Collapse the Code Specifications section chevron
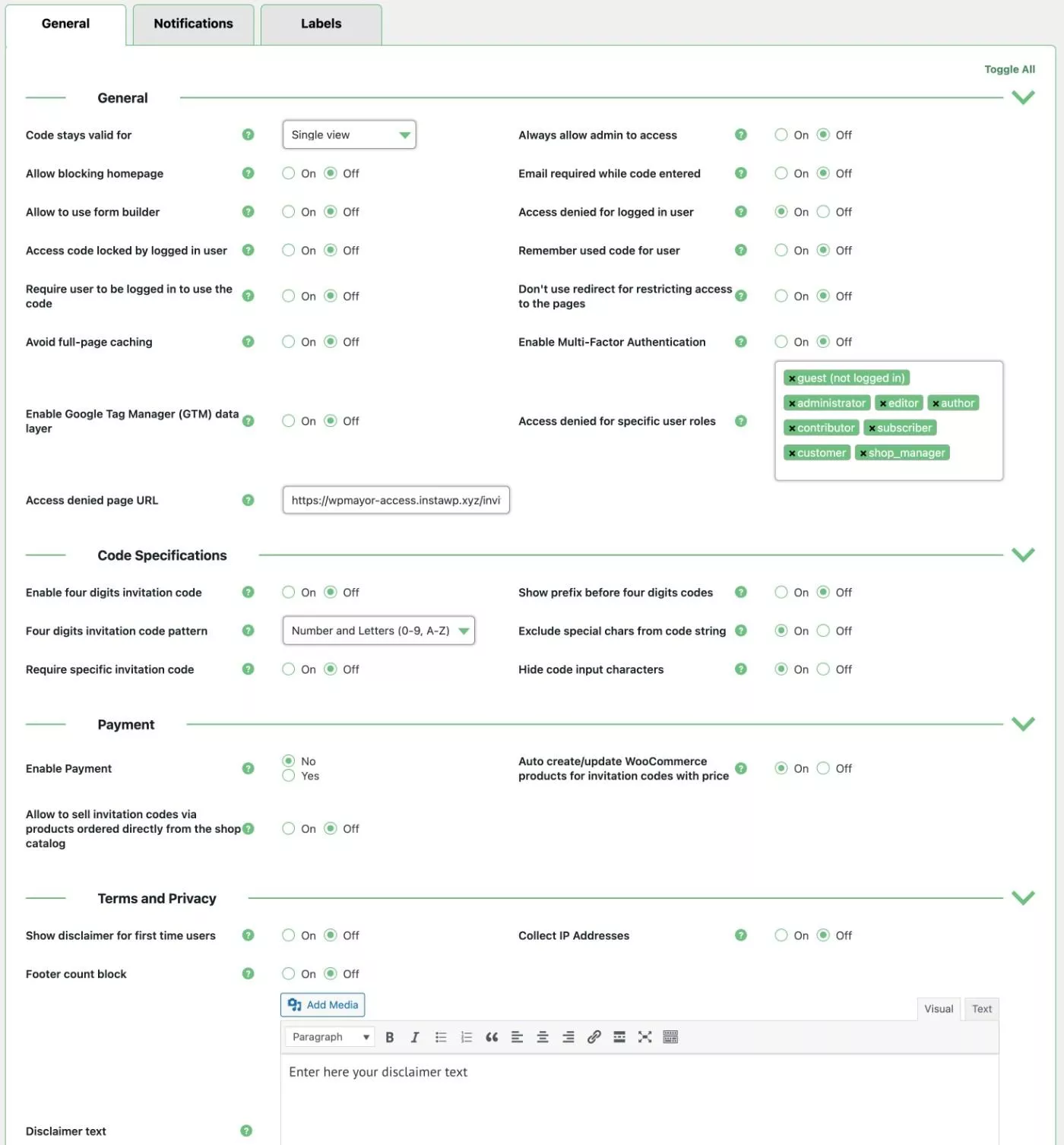Screen dimensions: 1064x1145 [1023, 555]
